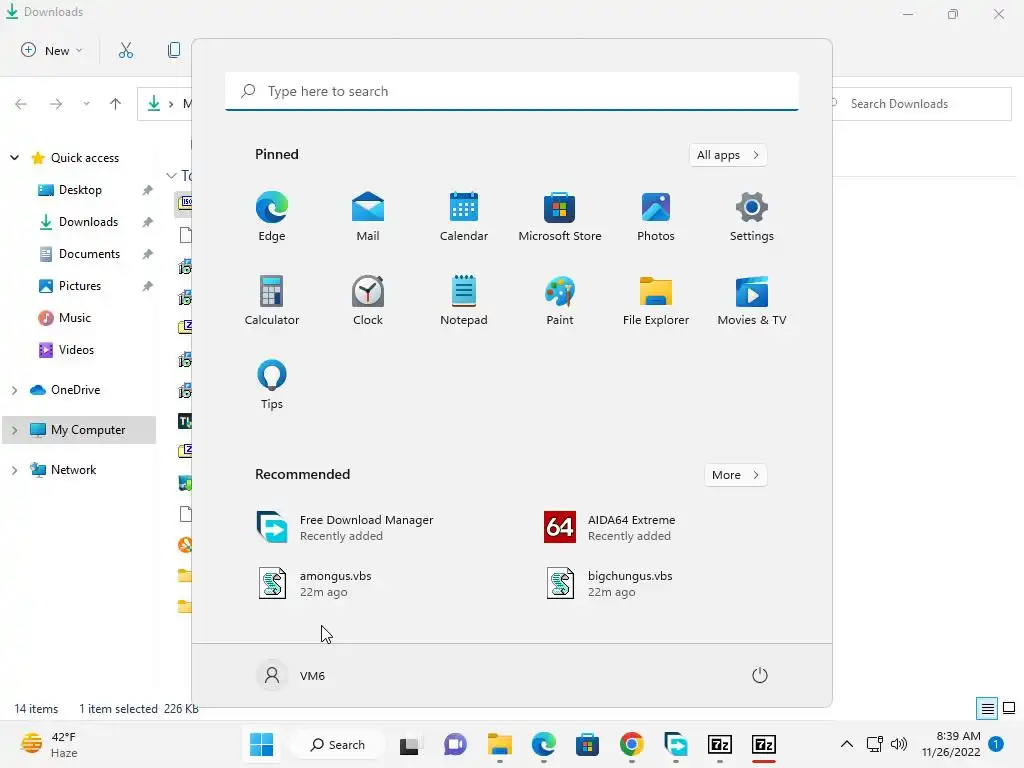Open recent locations dropdown in Explorer

[x=86, y=104]
